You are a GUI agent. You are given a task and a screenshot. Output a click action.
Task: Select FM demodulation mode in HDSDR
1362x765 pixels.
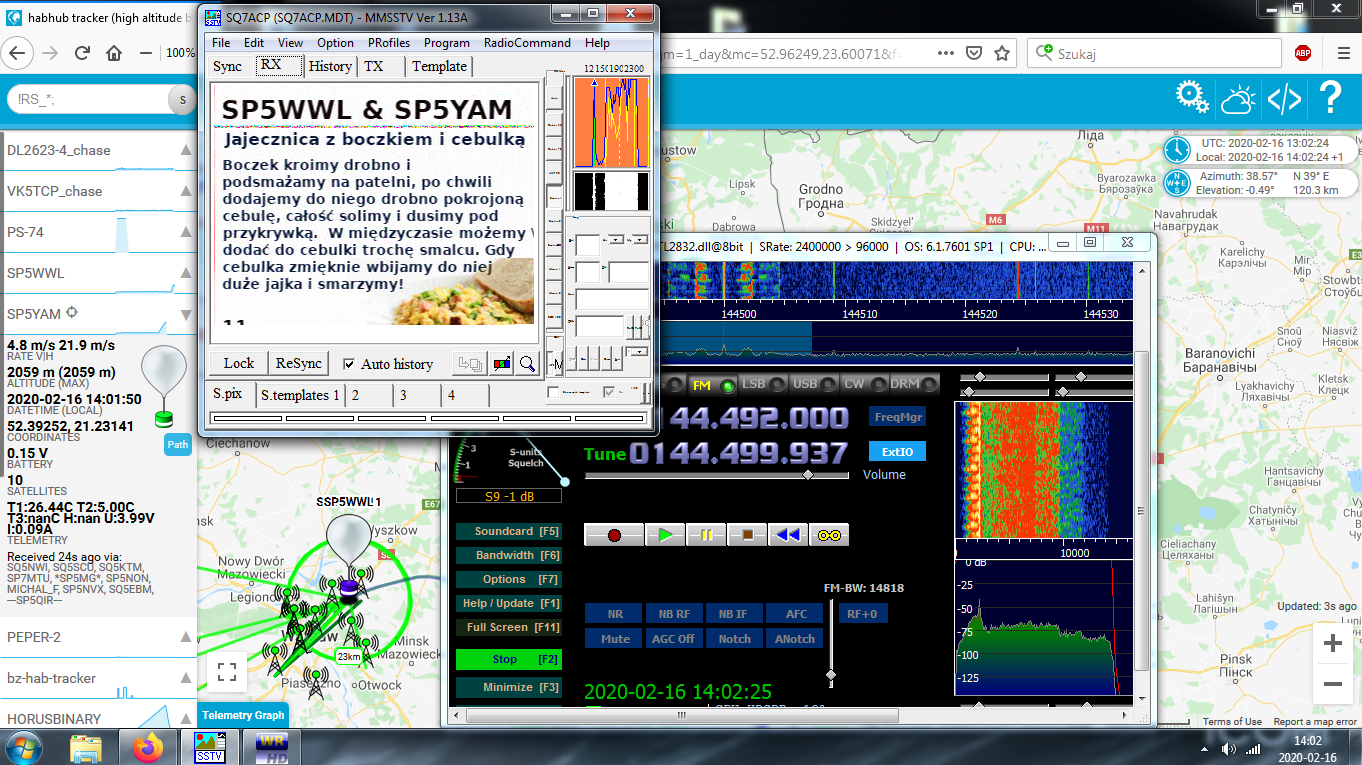(711, 384)
